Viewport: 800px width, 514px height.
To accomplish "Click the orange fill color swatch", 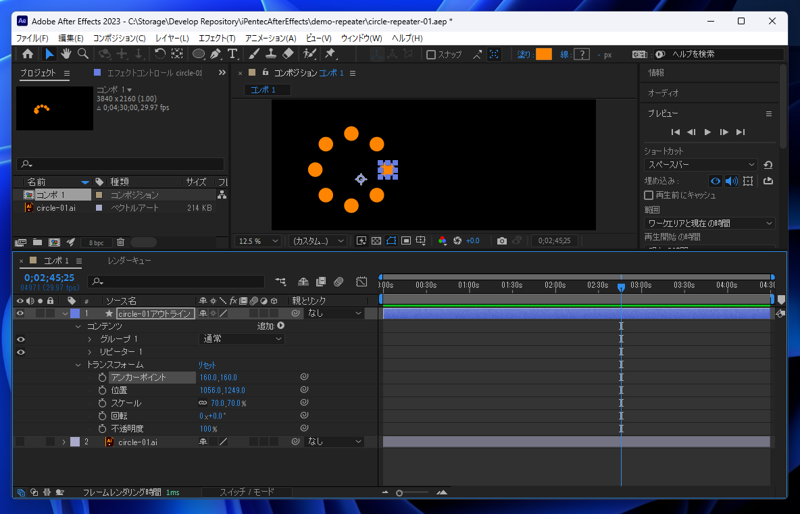I will [x=543, y=55].
